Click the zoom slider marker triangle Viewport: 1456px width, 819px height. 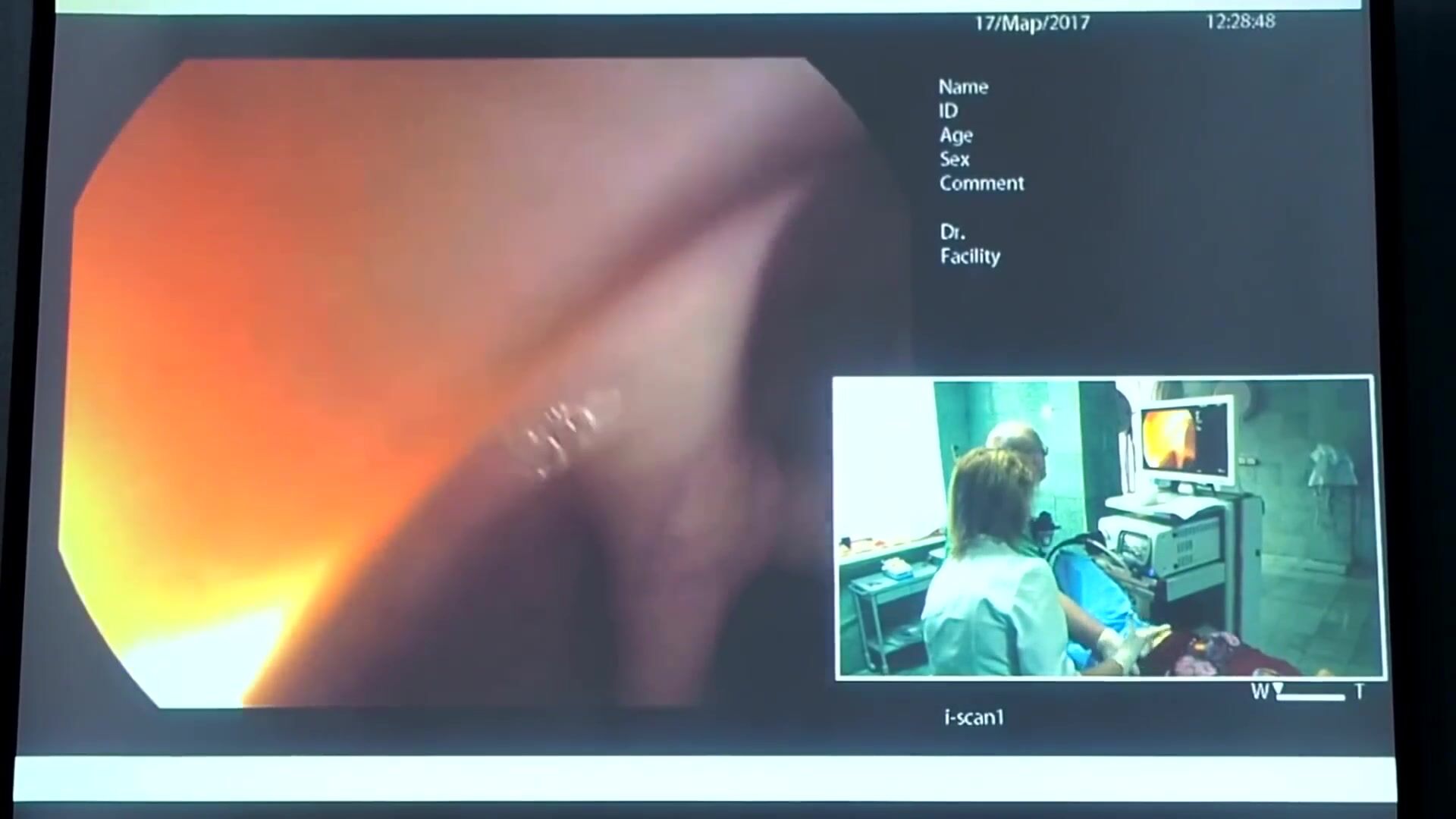[1278, 689]
